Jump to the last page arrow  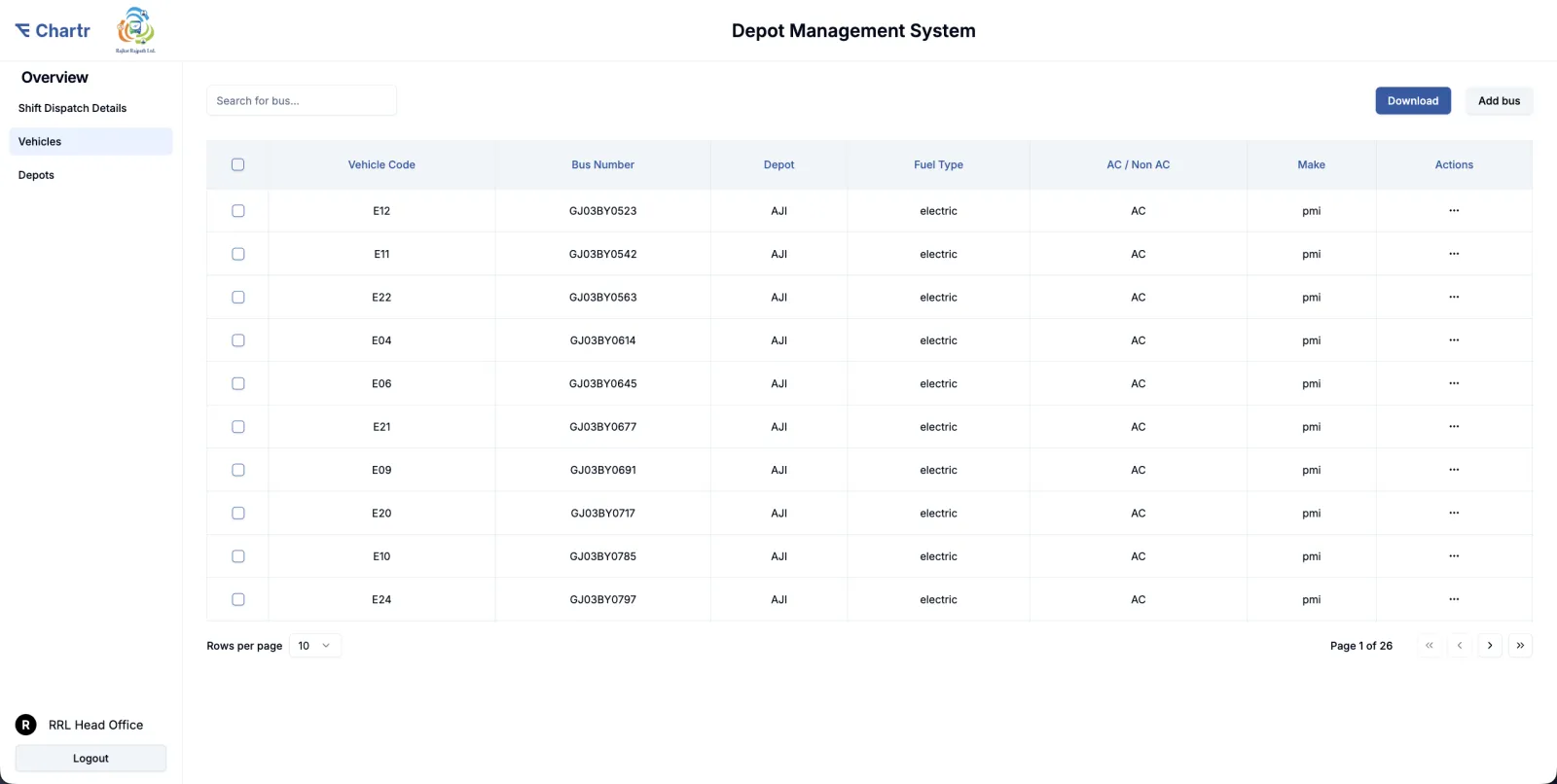[x=1520, y=646]
